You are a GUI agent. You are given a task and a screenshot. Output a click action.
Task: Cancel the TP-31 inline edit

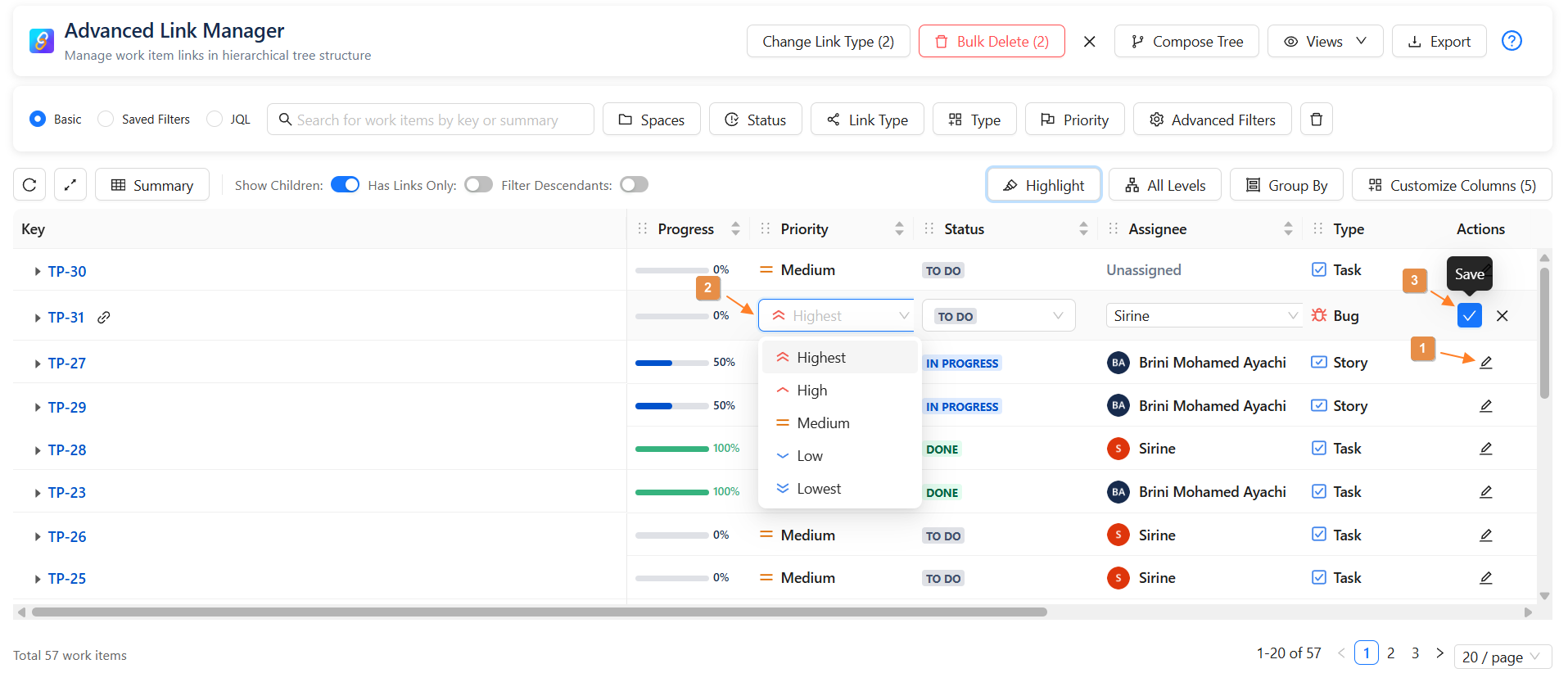pos(1502,315)
